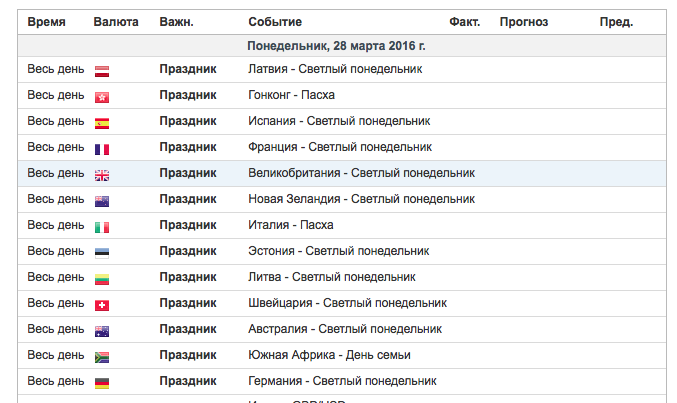Click the Spain flag icon

[x=102, y=123]
